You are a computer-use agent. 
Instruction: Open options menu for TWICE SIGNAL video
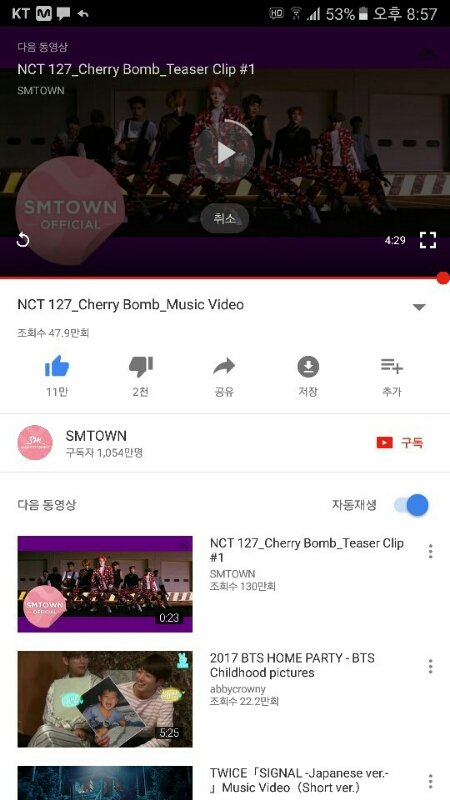coord(431,782)
